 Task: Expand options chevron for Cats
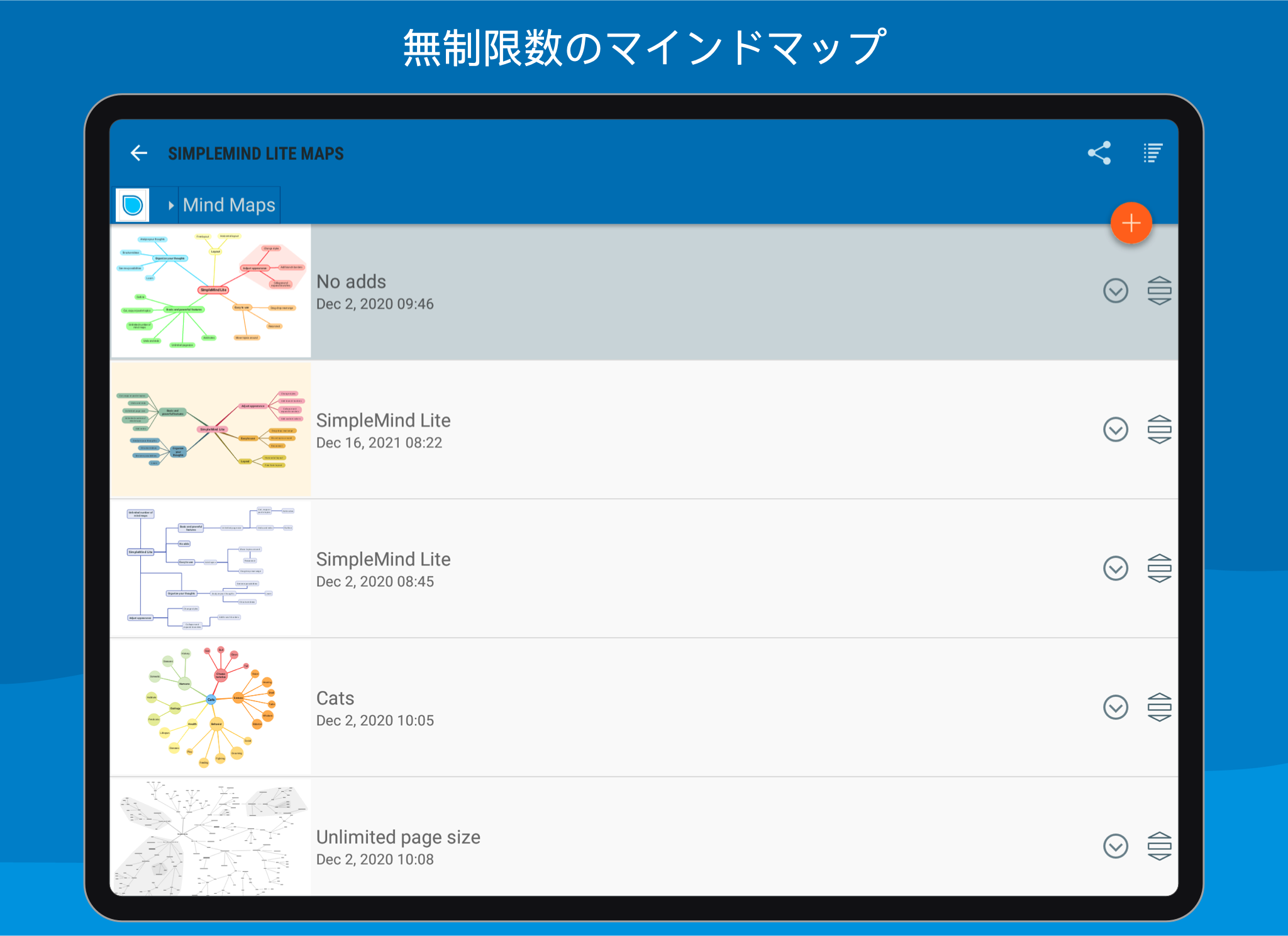(x=1116, y=708)
